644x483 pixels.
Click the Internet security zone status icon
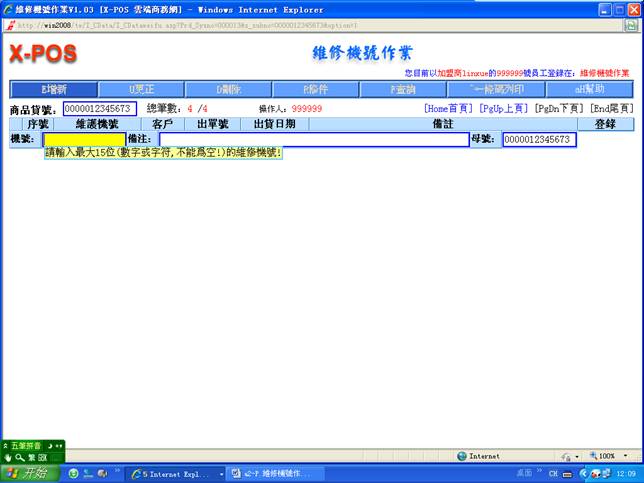click(x=478, y=456)
